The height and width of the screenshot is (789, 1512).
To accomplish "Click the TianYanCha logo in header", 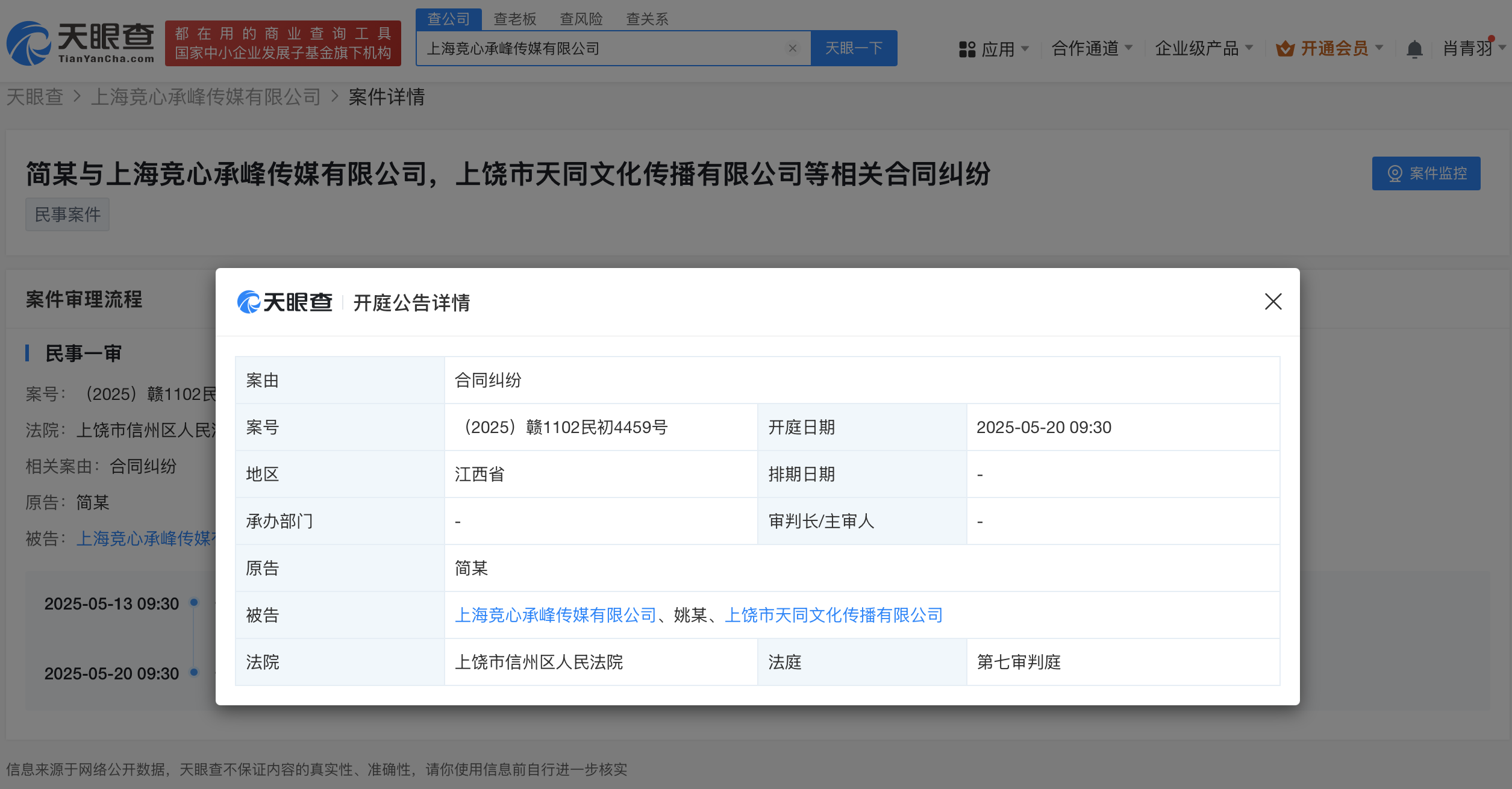I will (80, 43).
